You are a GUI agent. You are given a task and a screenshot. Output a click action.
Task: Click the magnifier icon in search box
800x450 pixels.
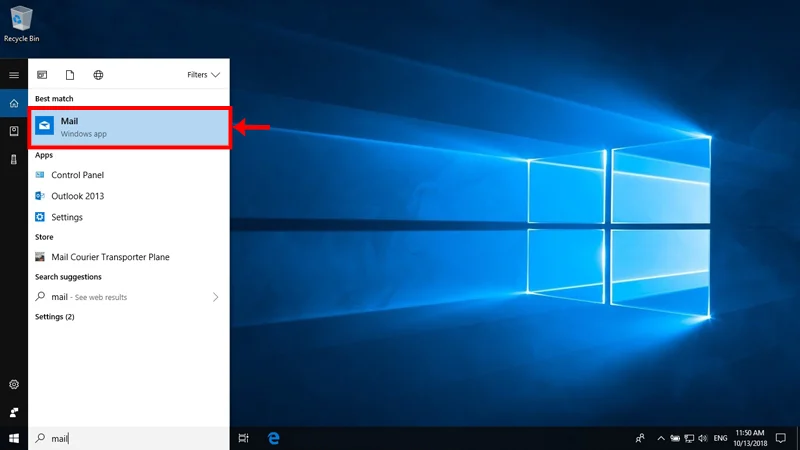[x=40, y=438]
